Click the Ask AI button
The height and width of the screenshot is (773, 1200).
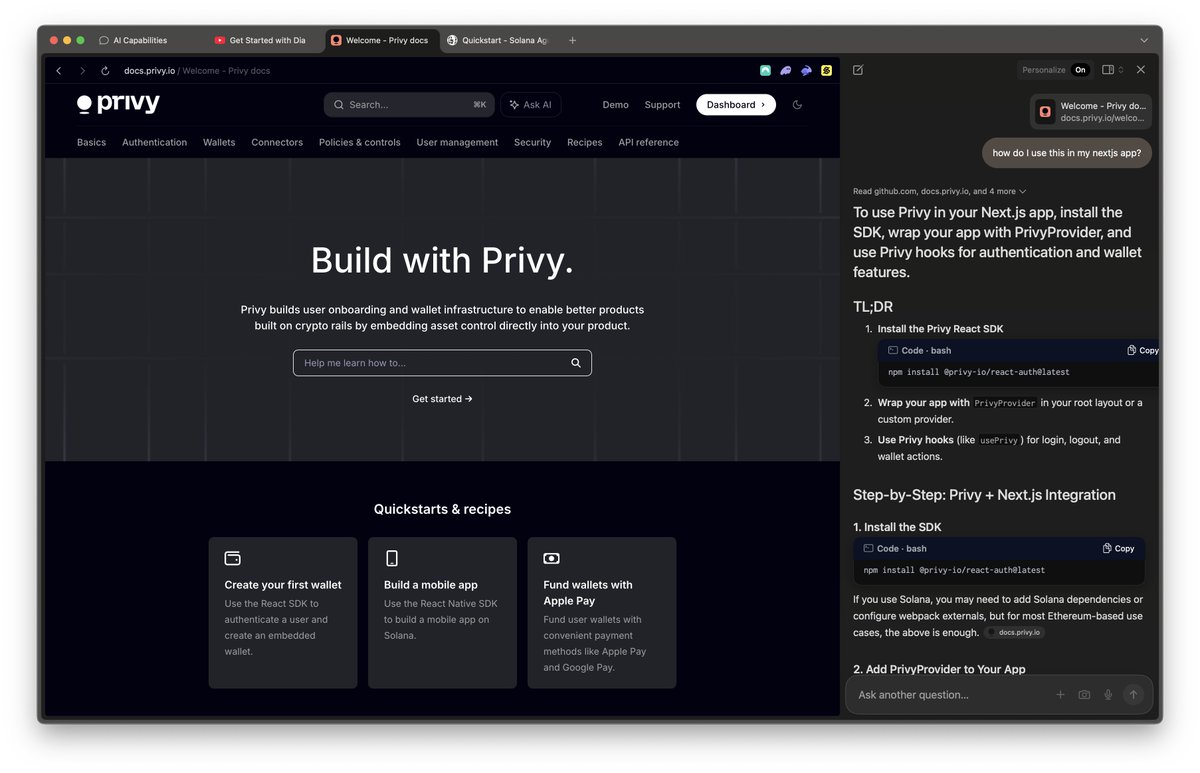(x=531, y=104)
